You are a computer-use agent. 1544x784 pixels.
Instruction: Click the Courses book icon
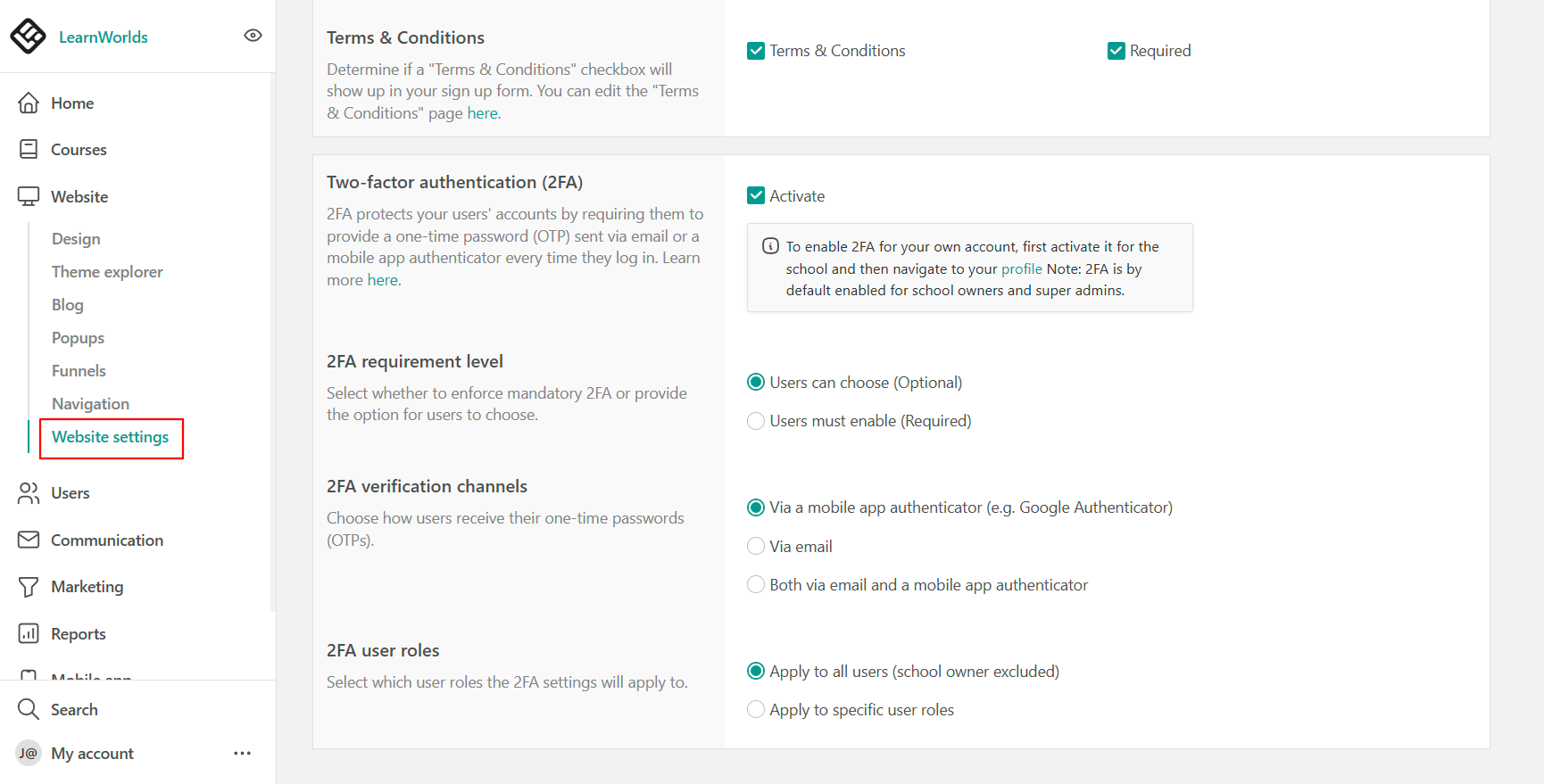click(29, 150)
